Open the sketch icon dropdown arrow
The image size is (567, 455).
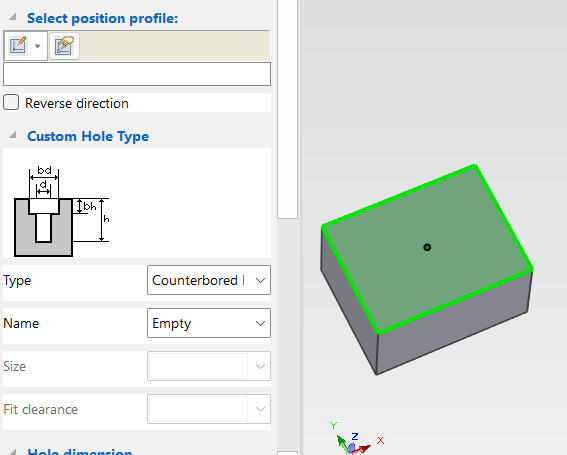click(37, 46)
